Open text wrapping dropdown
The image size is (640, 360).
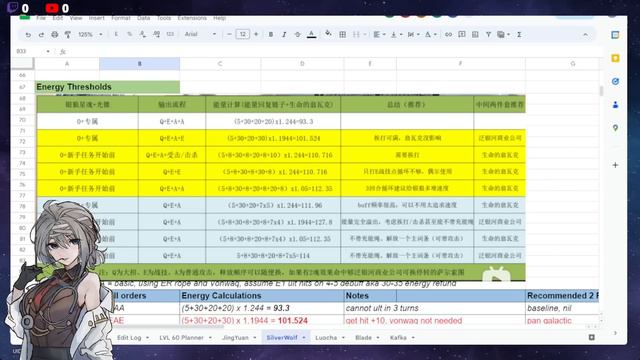[x=413, y=35]
